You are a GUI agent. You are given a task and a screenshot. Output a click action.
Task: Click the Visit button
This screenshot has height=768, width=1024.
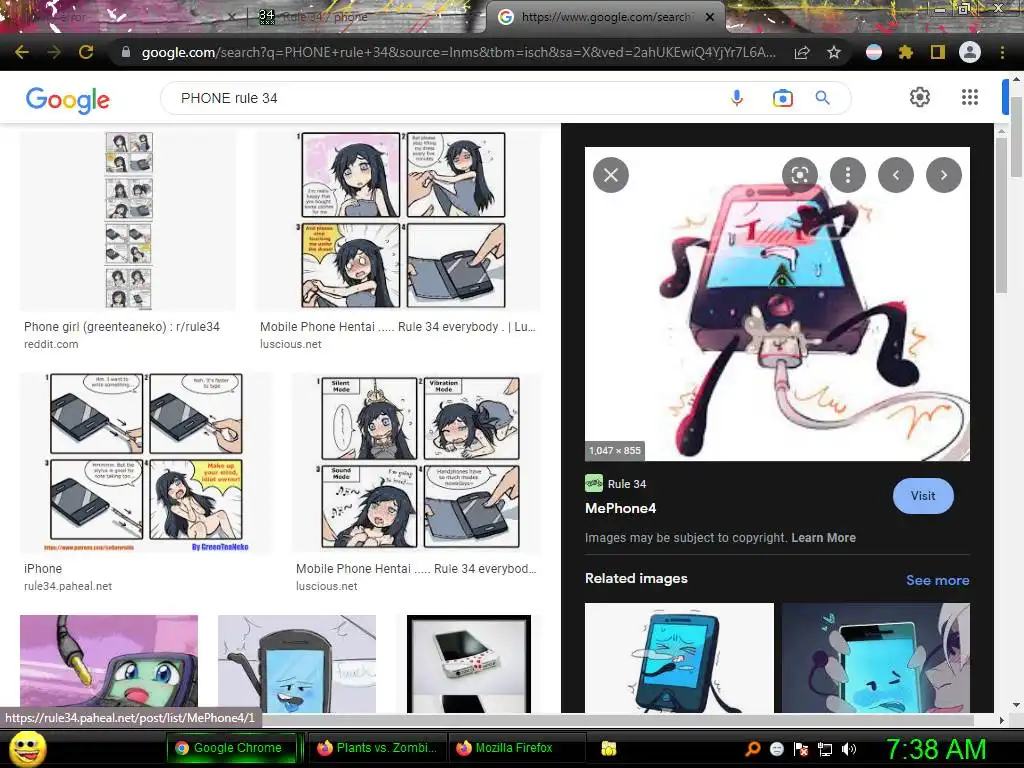pyautogui.click(x=923, y=496)
